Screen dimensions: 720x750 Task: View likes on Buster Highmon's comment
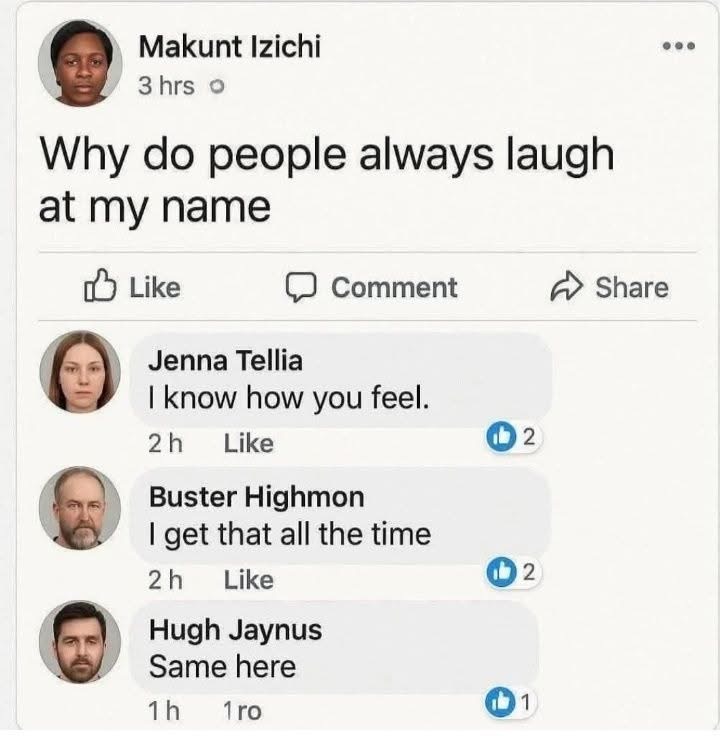(x=512, y=572)
